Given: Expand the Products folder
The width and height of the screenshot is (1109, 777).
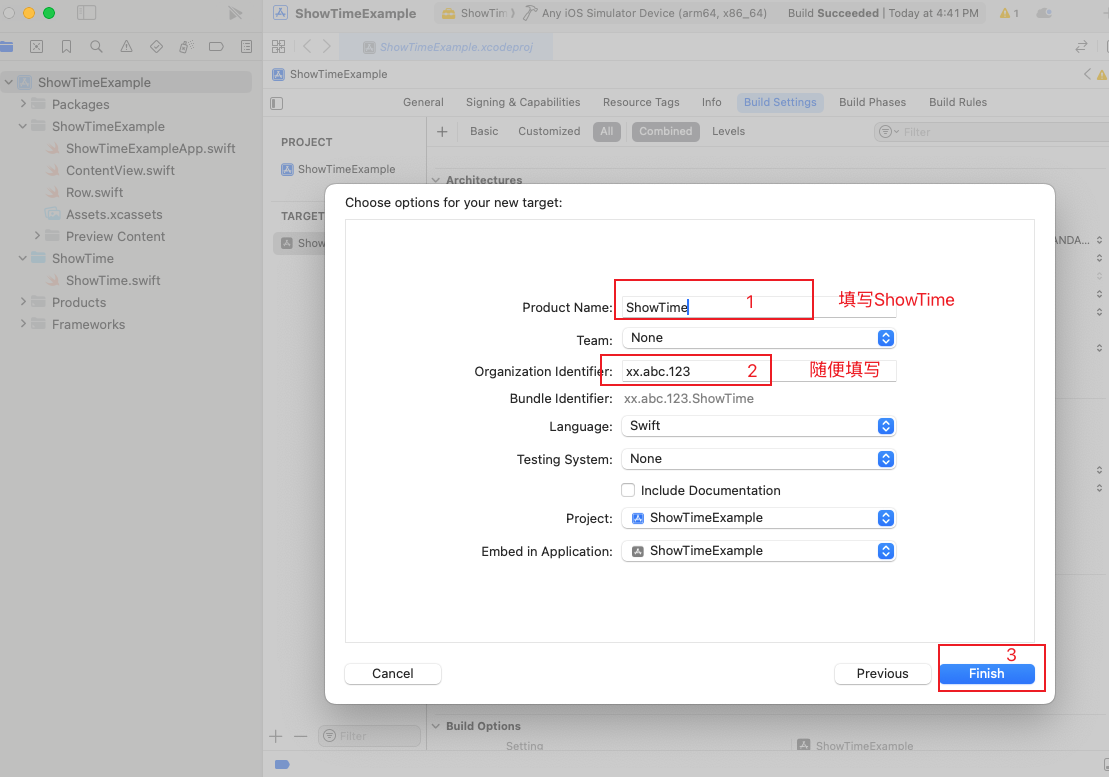Looking at the screenshot, I should [23, 302].
